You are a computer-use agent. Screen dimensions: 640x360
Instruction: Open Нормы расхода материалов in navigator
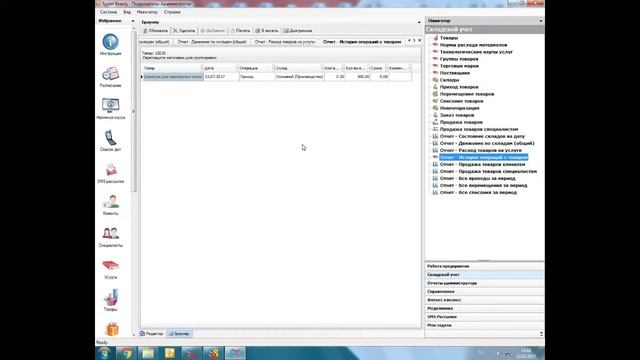tap(473, 45)
